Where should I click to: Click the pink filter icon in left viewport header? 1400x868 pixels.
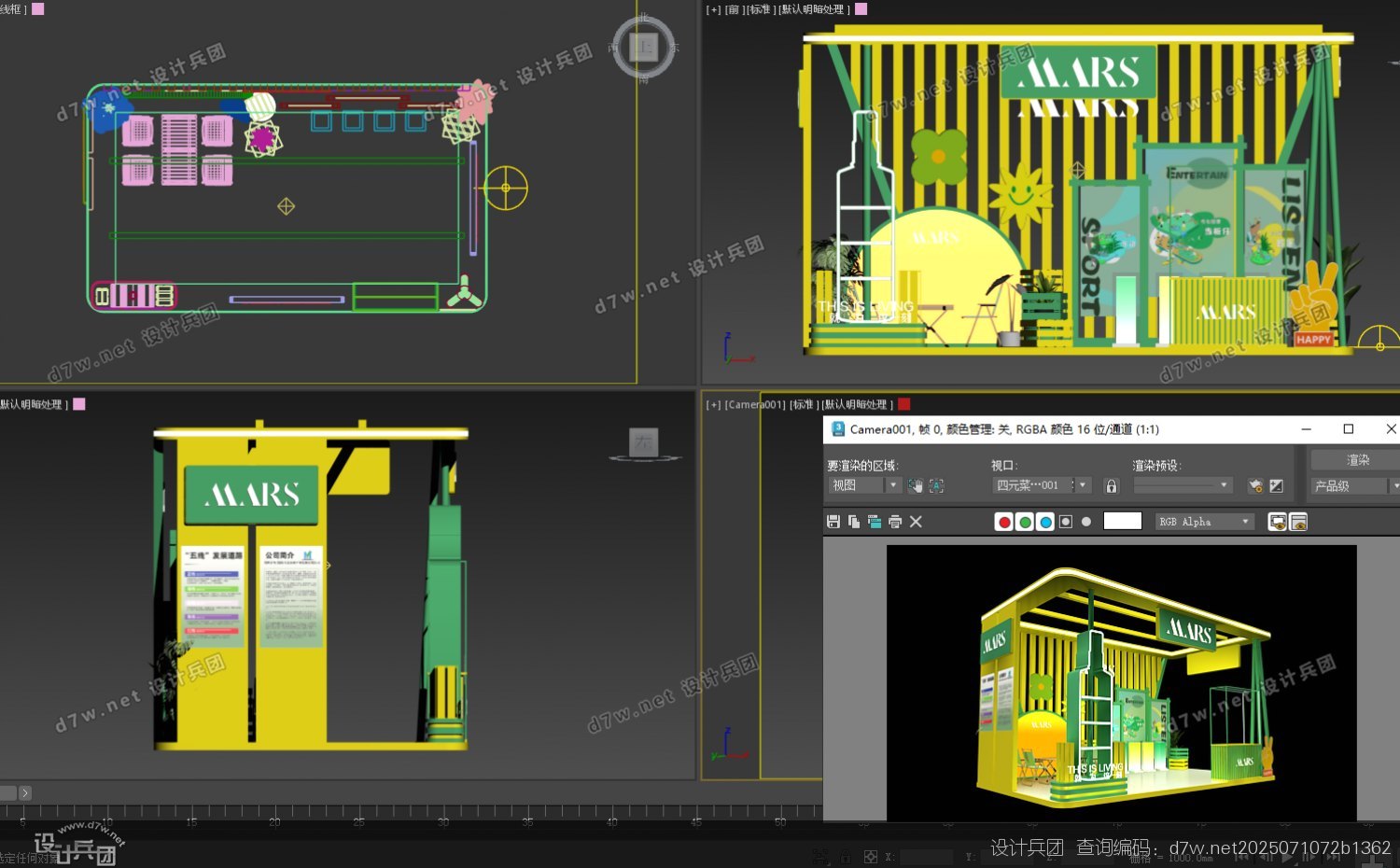[x=79, y=404]
